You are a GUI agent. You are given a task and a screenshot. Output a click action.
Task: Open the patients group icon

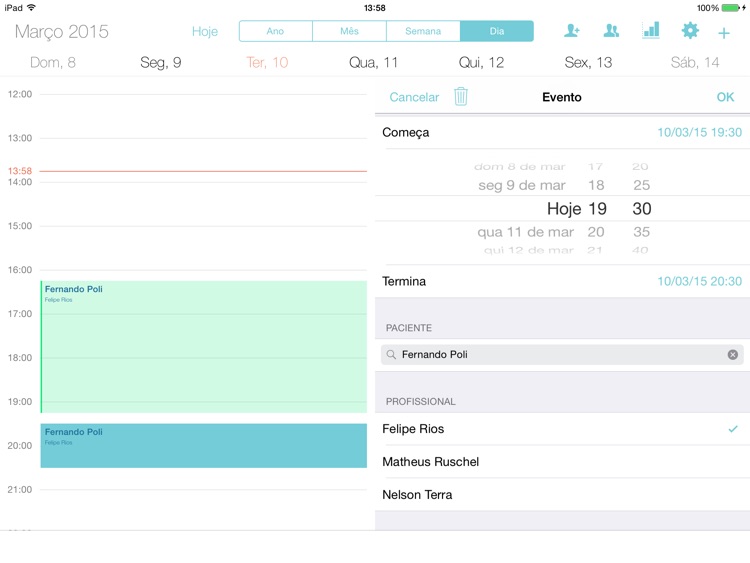pyautogui.click(x=611, y=31)
